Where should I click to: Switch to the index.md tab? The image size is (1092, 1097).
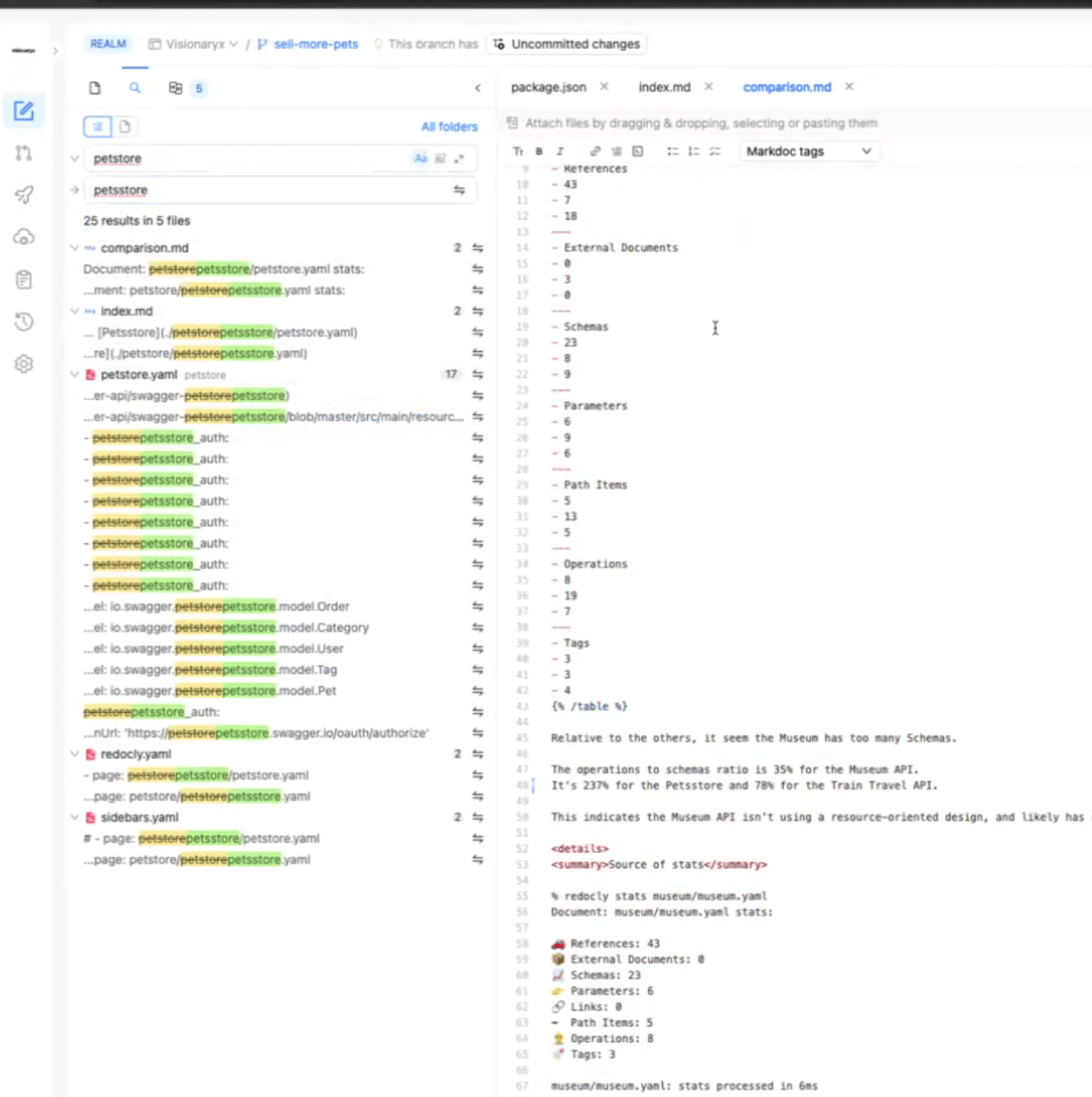[664, 87]
